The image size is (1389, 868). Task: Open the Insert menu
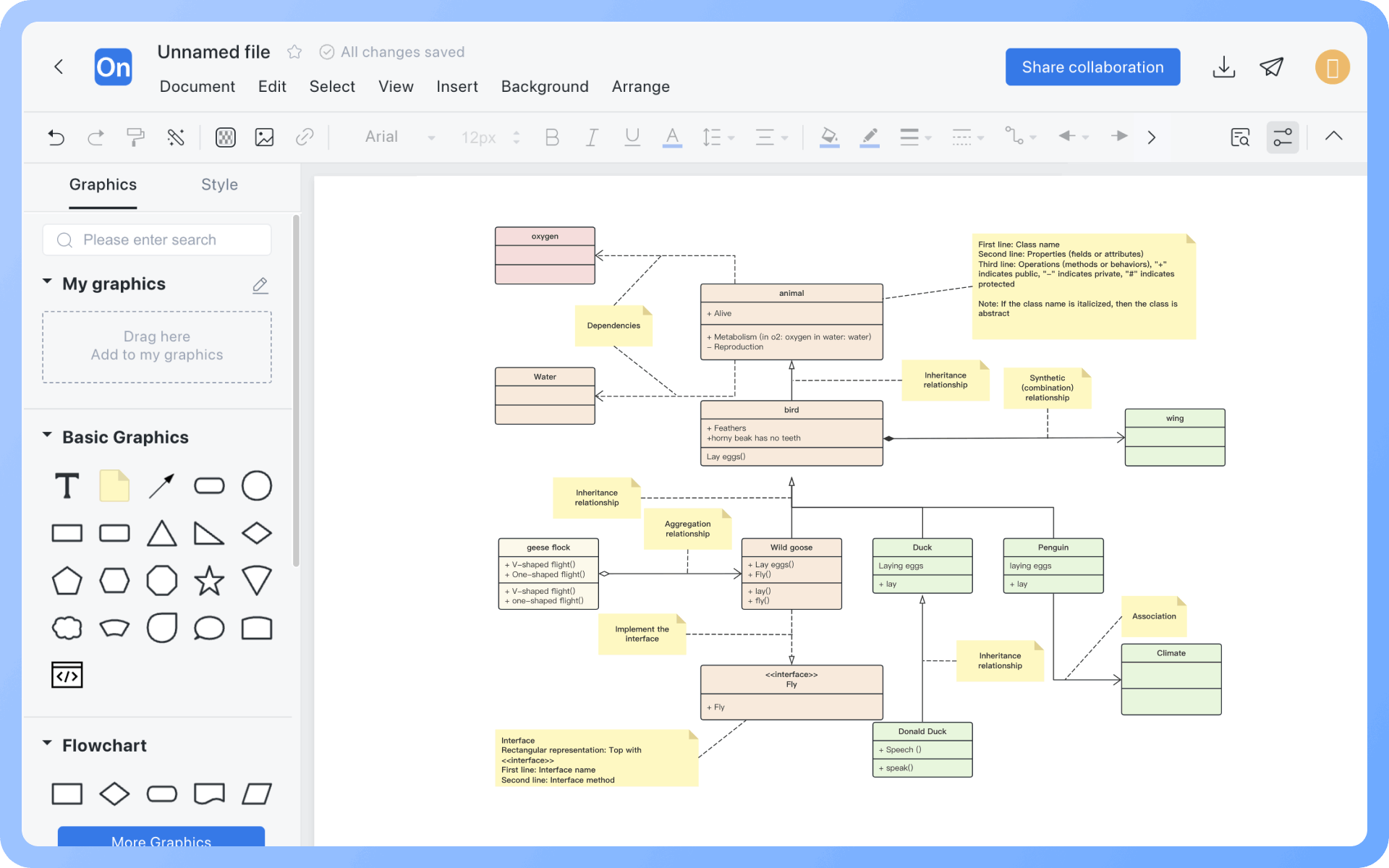coord(457,87)
